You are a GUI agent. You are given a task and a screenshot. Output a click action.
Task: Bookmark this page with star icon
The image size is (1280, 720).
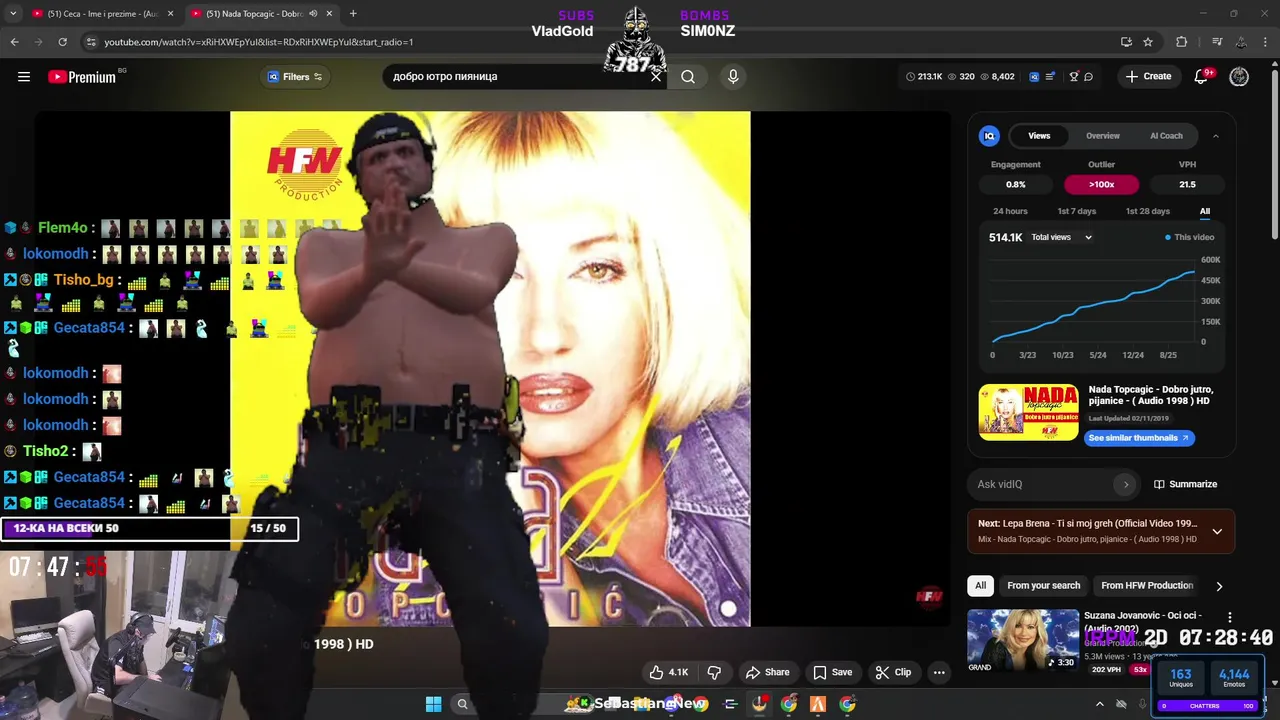(1148, 42)
